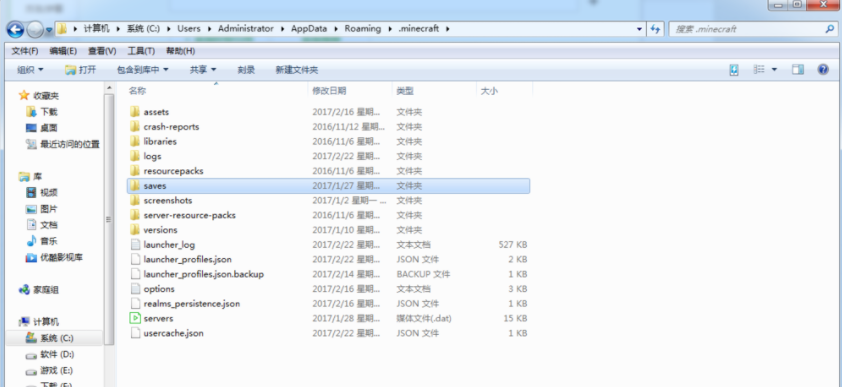The height and width of the screenshot is (387, 842).
Task: Open the 查看(V) menu
Action: coord(102,51)
